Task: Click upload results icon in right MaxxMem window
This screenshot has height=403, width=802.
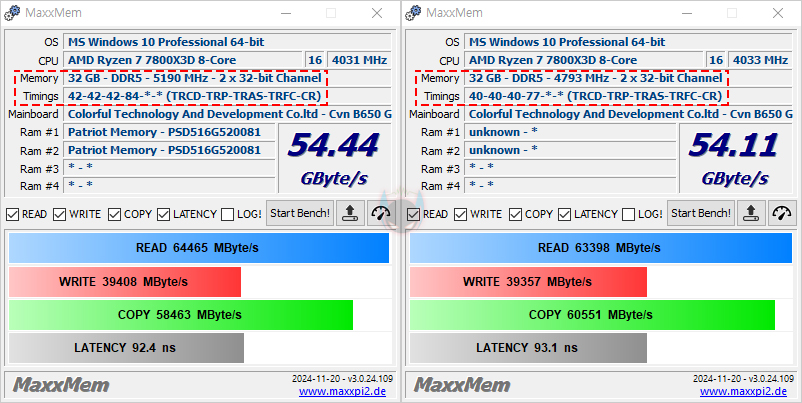Action: [x=751, y=213]
